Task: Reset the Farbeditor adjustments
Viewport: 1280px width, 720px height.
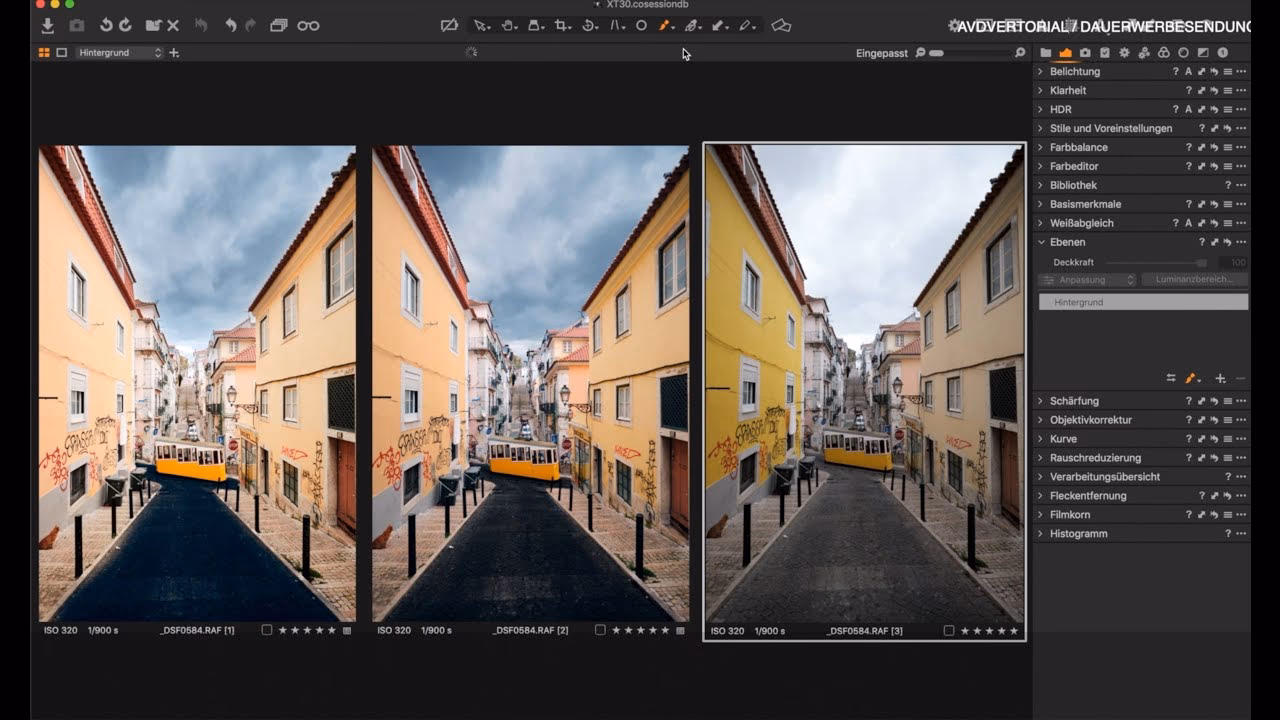Action: coord(1214,166)
